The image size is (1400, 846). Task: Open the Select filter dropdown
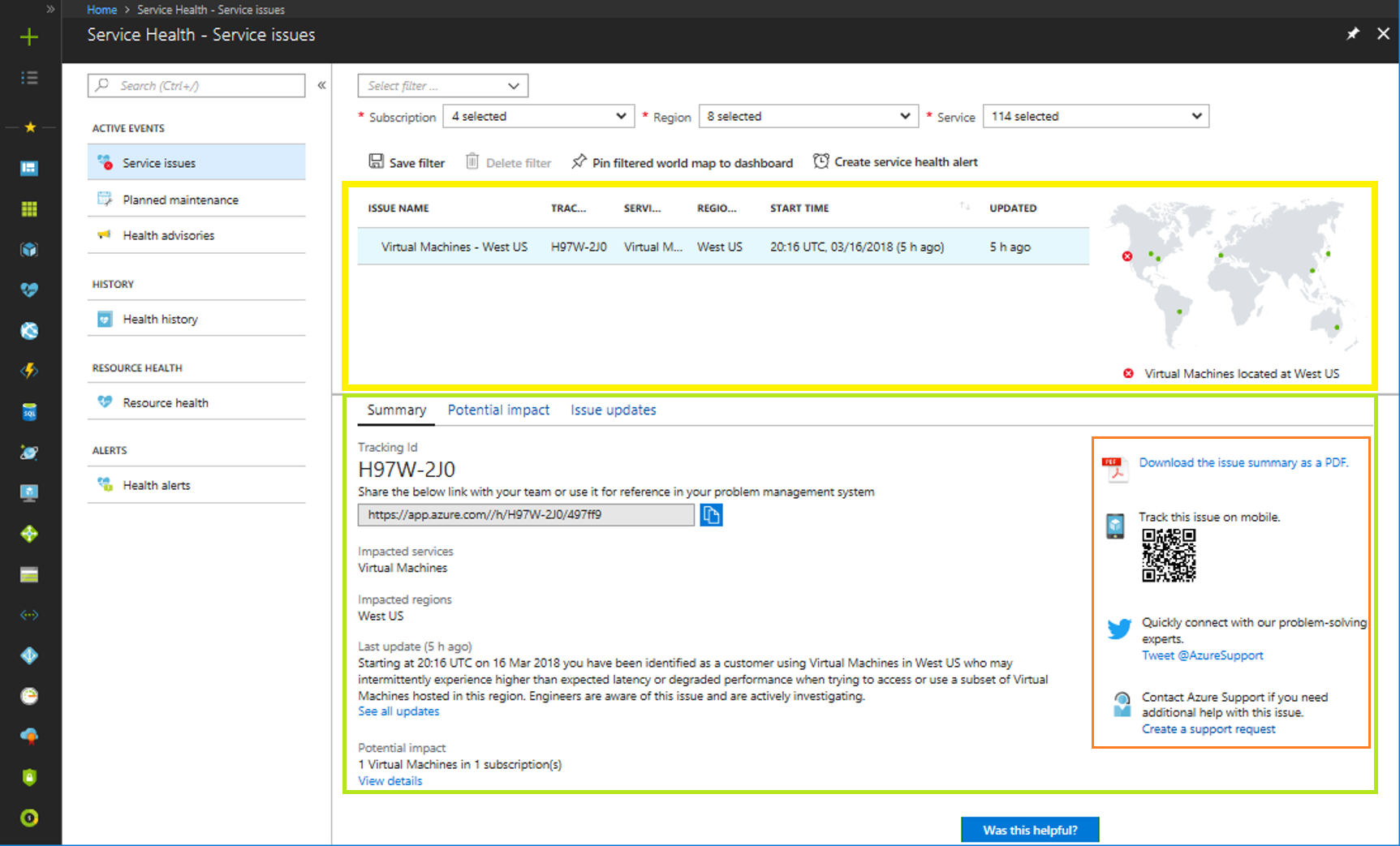[x=443, y=85]
